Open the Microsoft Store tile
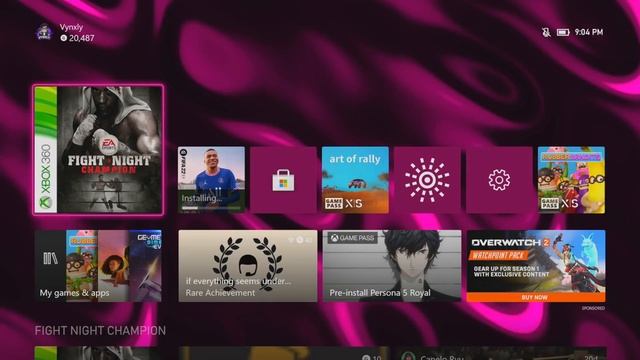 [283, 180]
